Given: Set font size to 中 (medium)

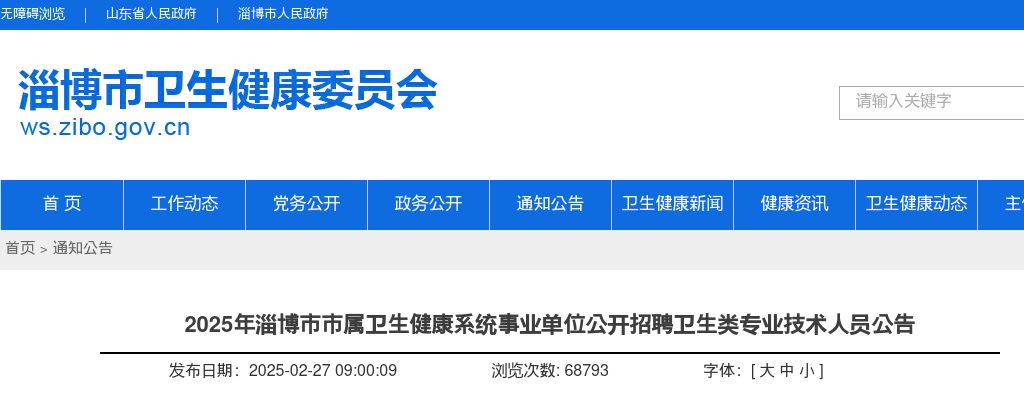Looking at the screenshot, I should 787,371.
